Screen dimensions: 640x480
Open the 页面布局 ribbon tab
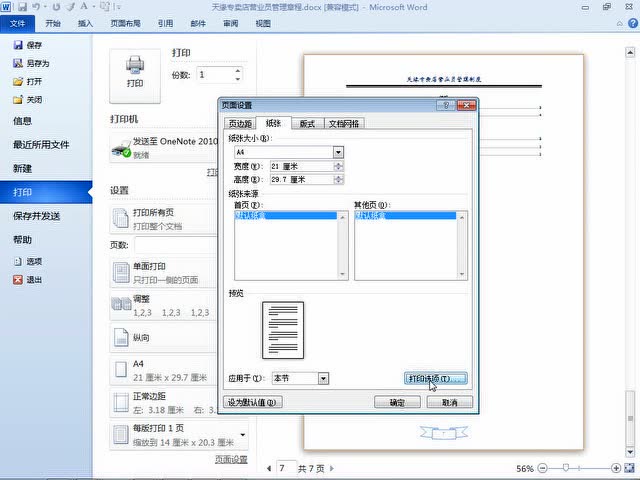click(125, 24)
